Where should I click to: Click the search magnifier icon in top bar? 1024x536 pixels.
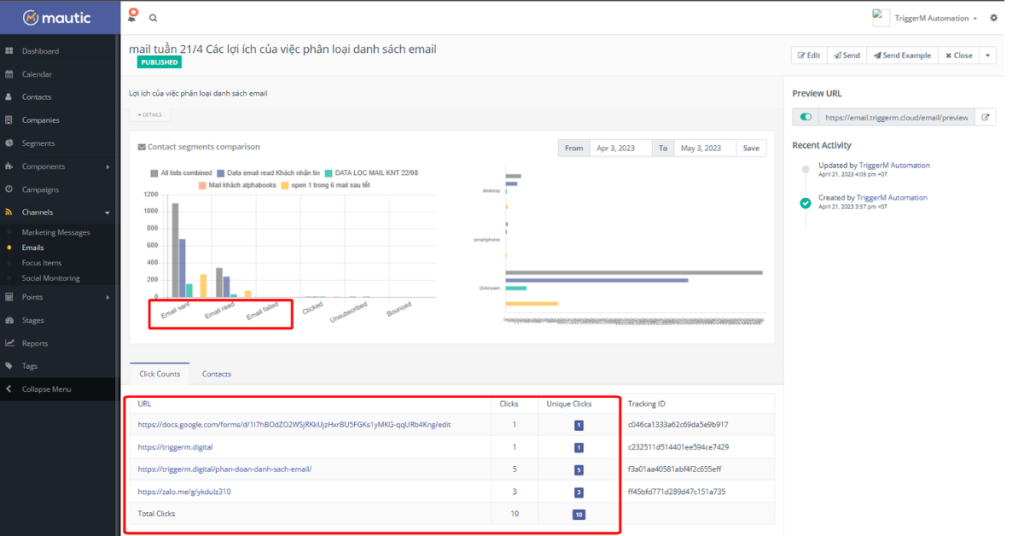click(x=153, y=18)
